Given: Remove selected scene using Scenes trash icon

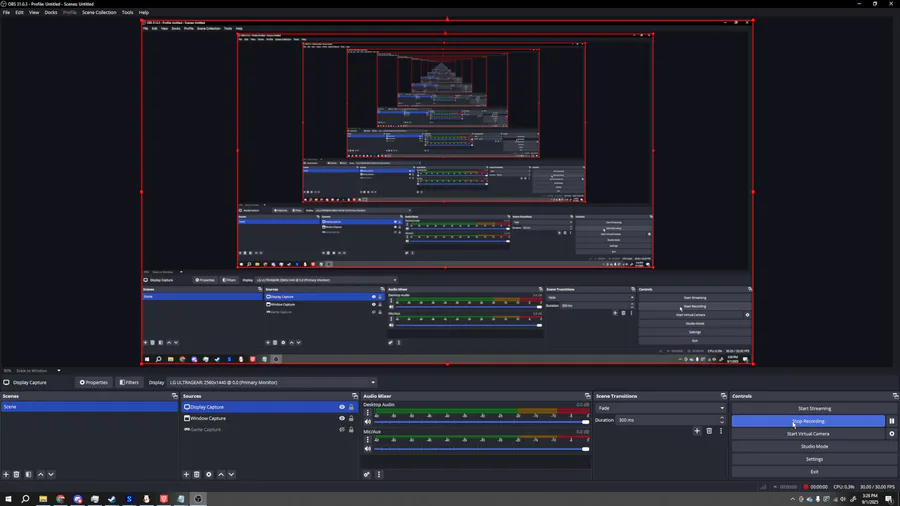Looking at the screenshot, I should click(17, 474).
